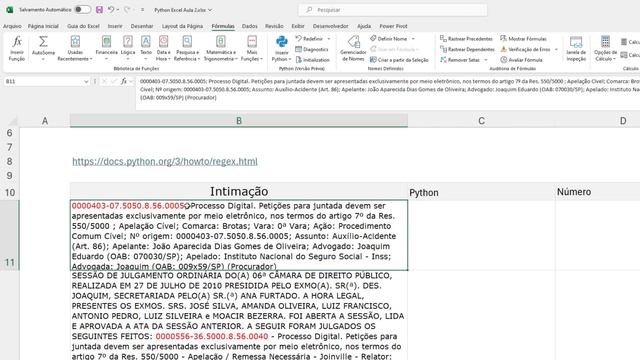
Task: Open Pesquisa e Referência functions
Action: tap(187, 48)
